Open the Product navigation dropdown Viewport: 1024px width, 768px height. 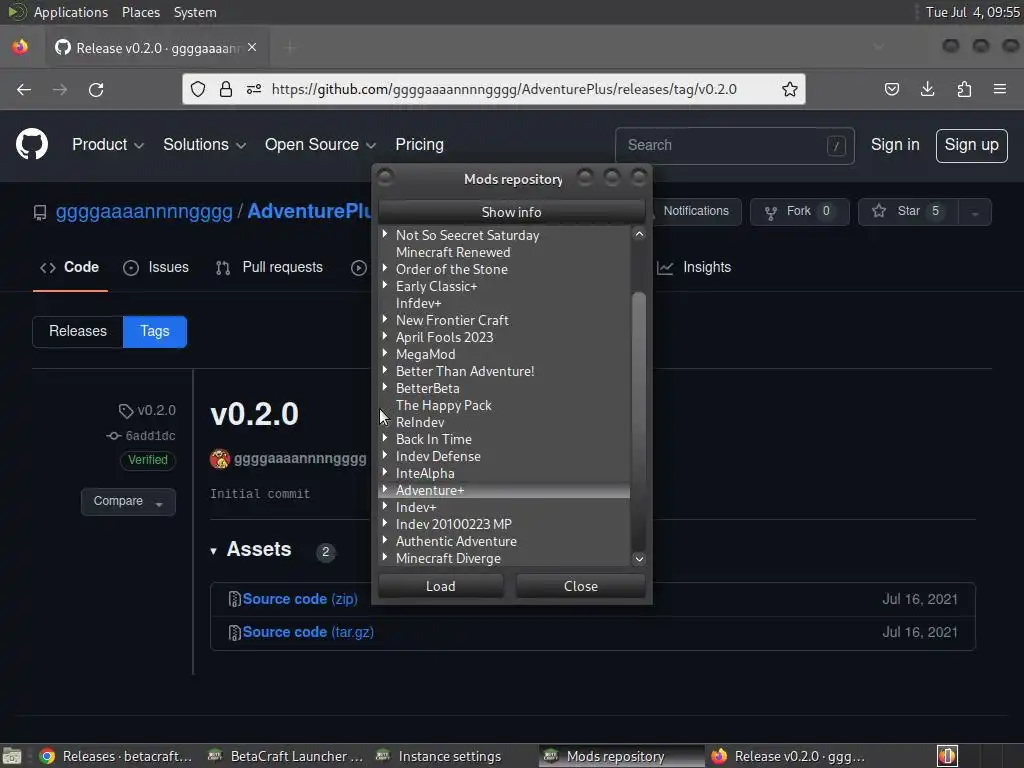[108, 145]
